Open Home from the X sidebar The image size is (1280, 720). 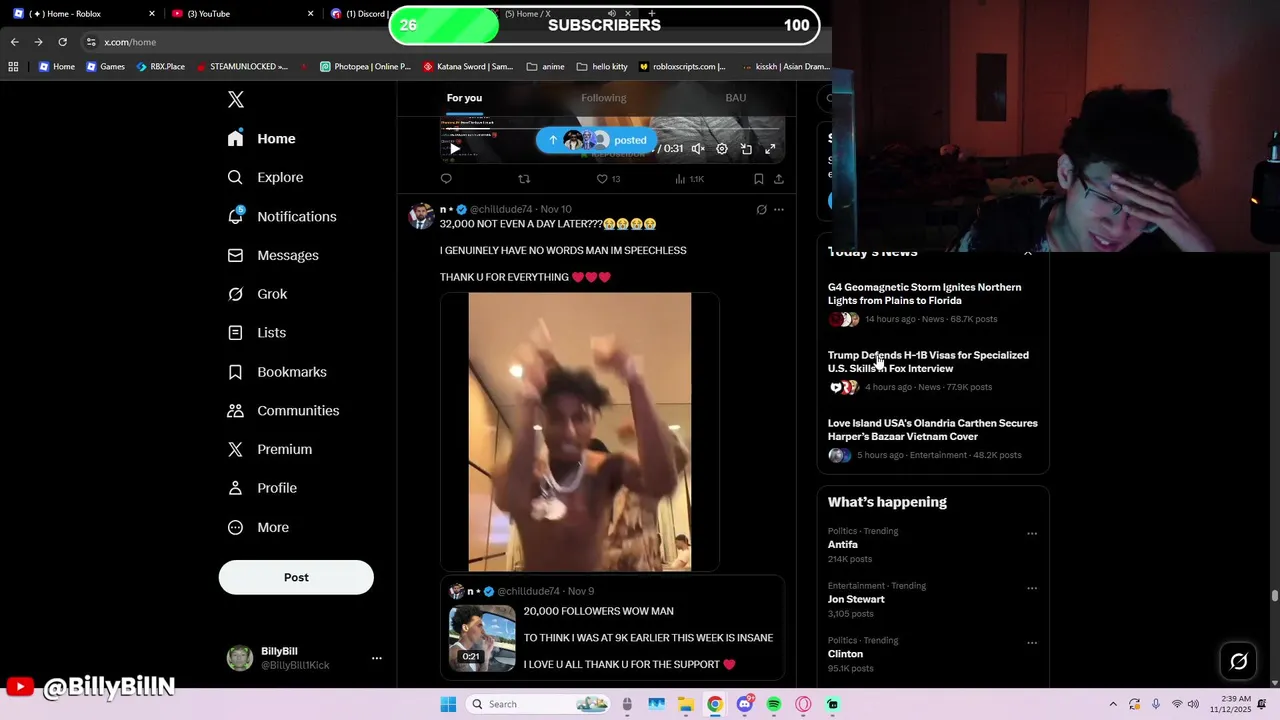(262, 139)
